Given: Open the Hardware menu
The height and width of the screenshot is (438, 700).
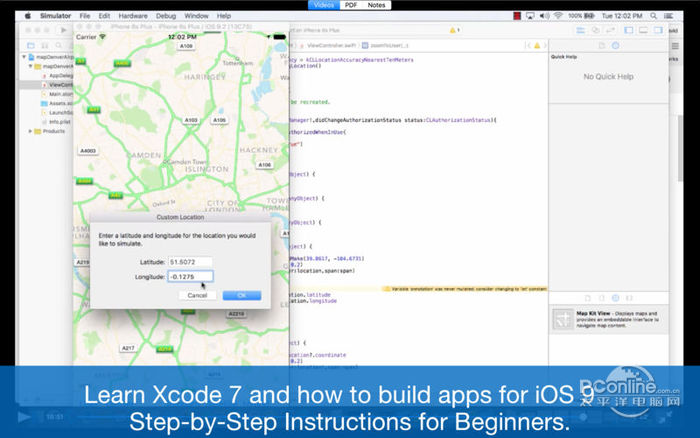Looking at the screenshot, I should click(133, 16).
